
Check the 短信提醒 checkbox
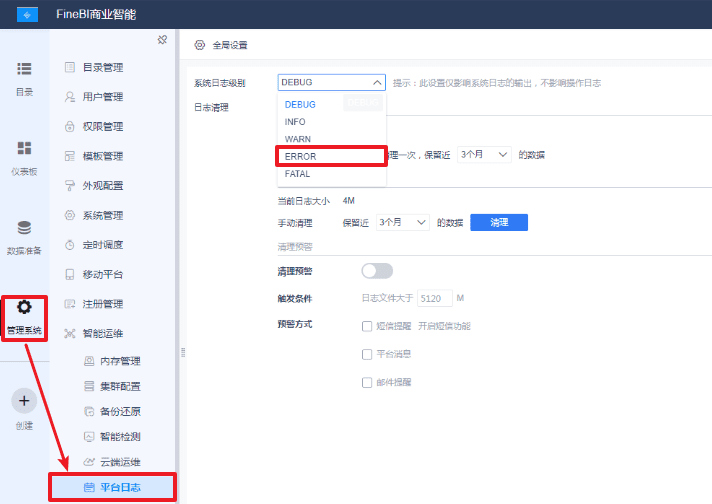(367, 326)
